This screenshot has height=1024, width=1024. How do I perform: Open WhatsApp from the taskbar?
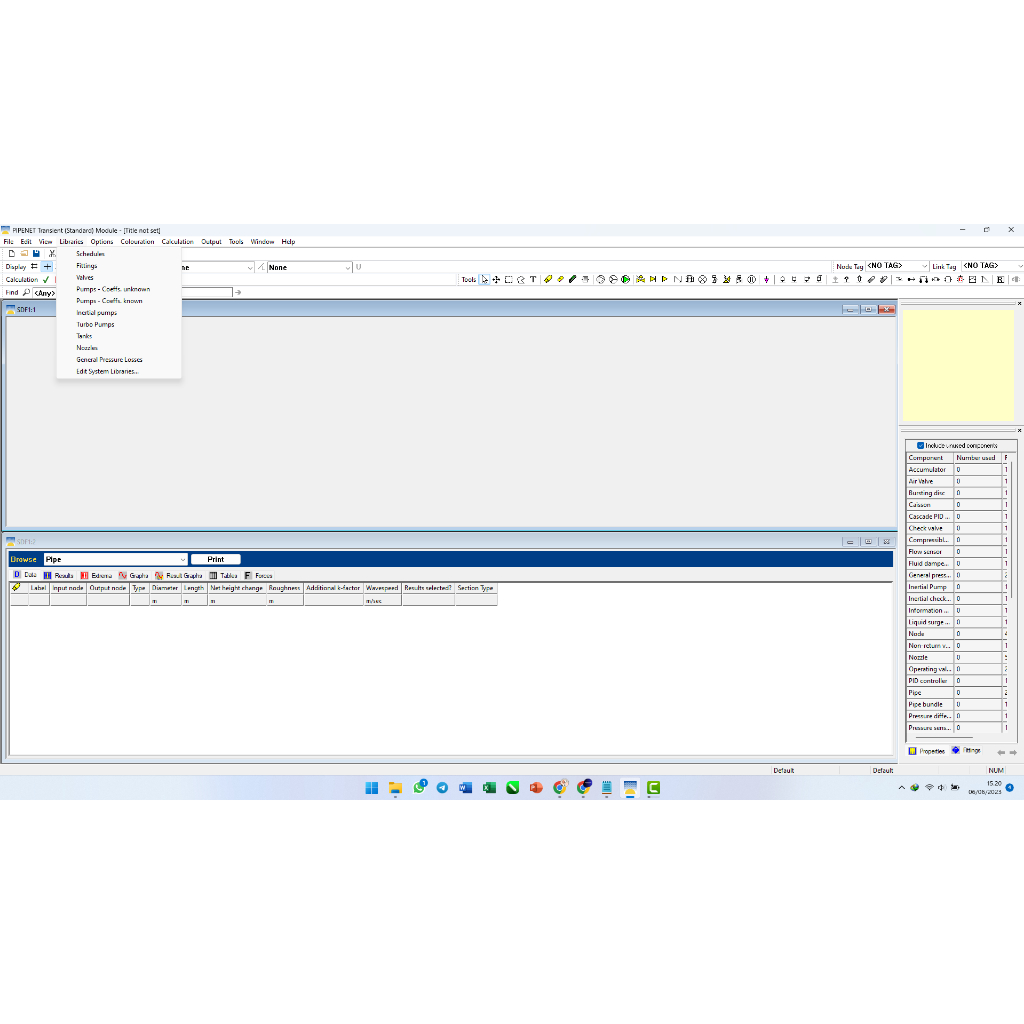click(x=419, y=788)
